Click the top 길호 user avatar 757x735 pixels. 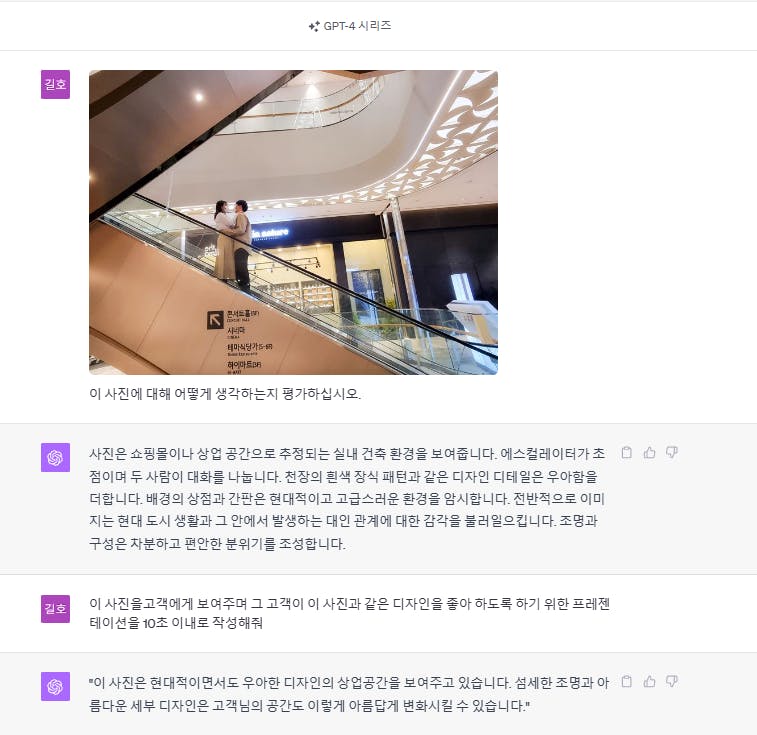[55, 85]
